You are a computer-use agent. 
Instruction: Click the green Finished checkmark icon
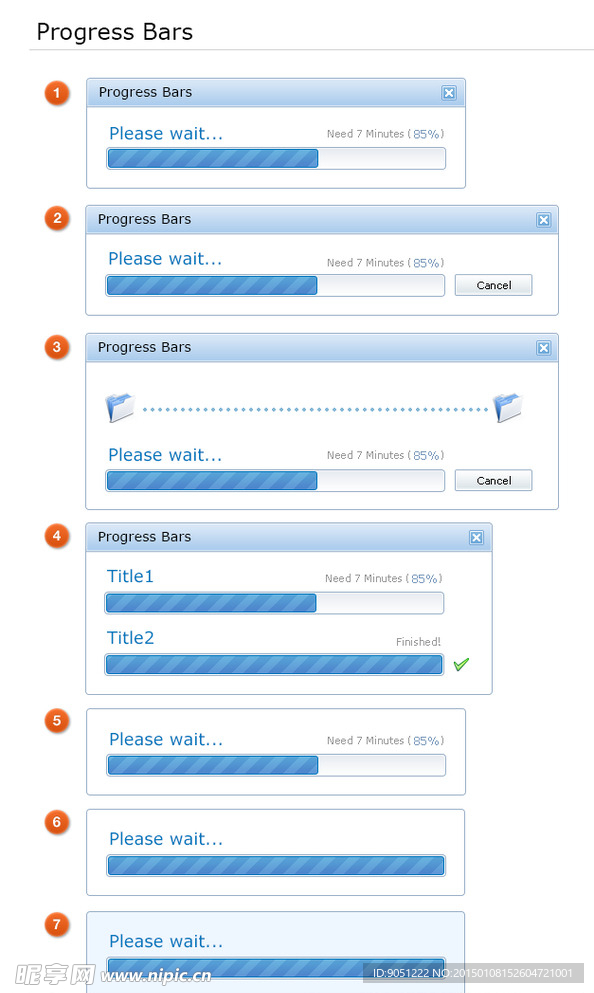tap(461, 664)
